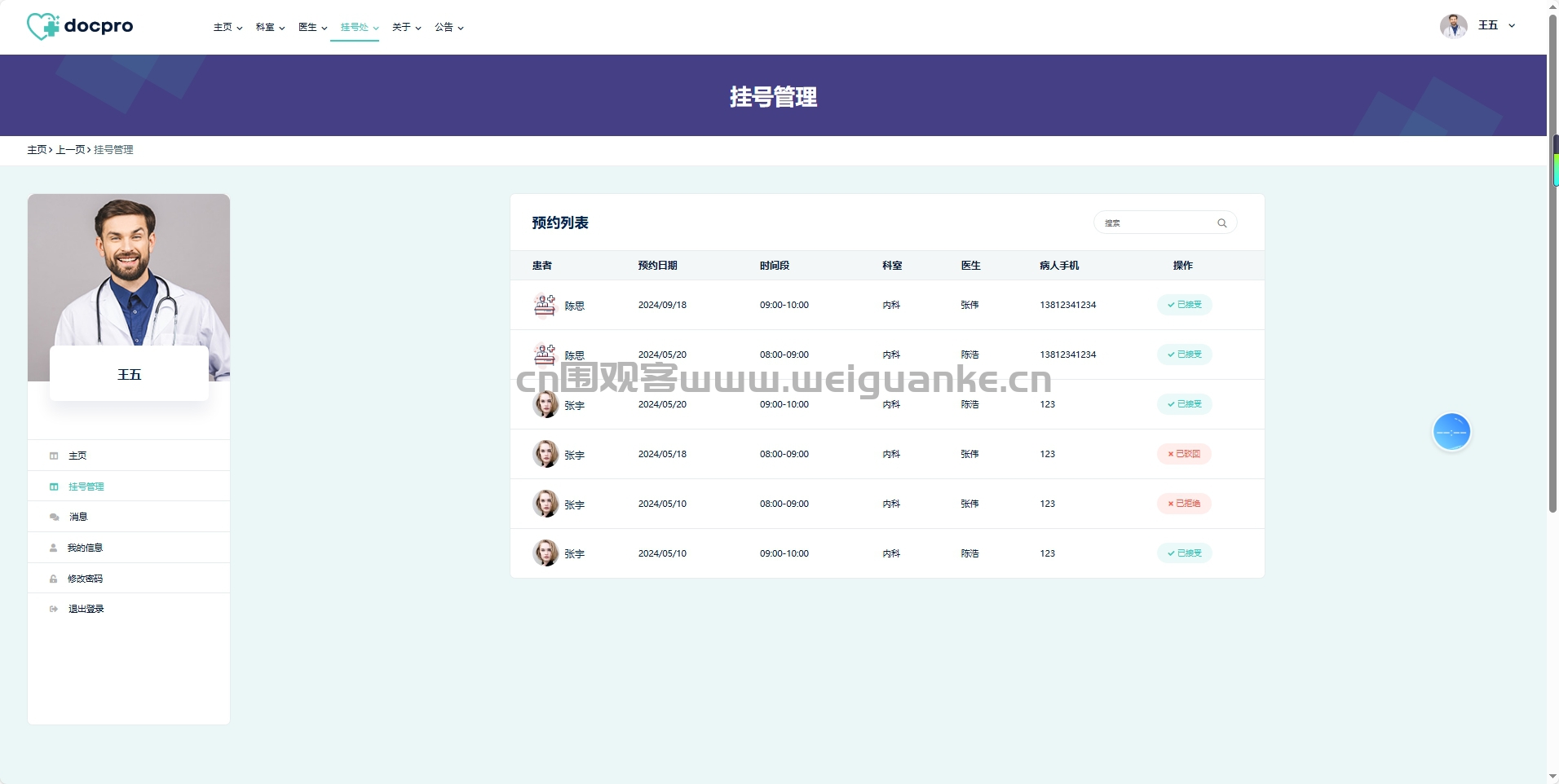Click the 我的信息 person icon
This screenshot has height=784, width=1559.
(54, 548)
